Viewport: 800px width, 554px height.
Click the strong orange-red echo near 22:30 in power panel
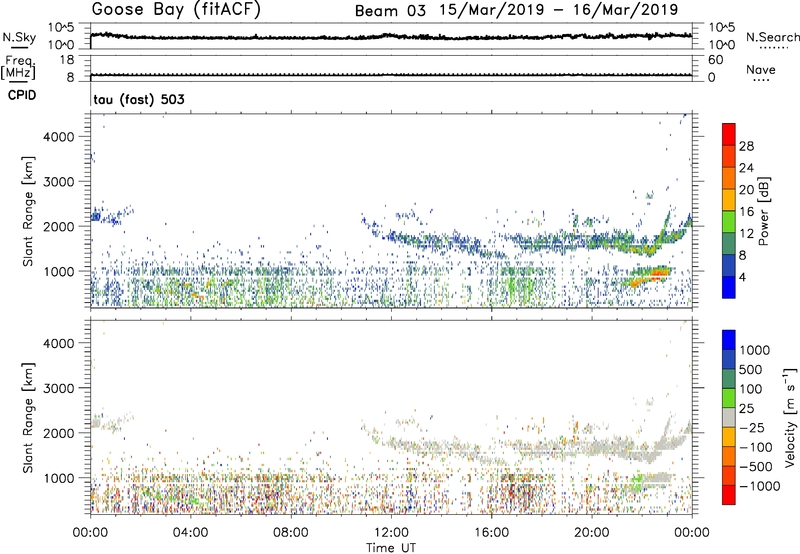[x=654, y=275]
